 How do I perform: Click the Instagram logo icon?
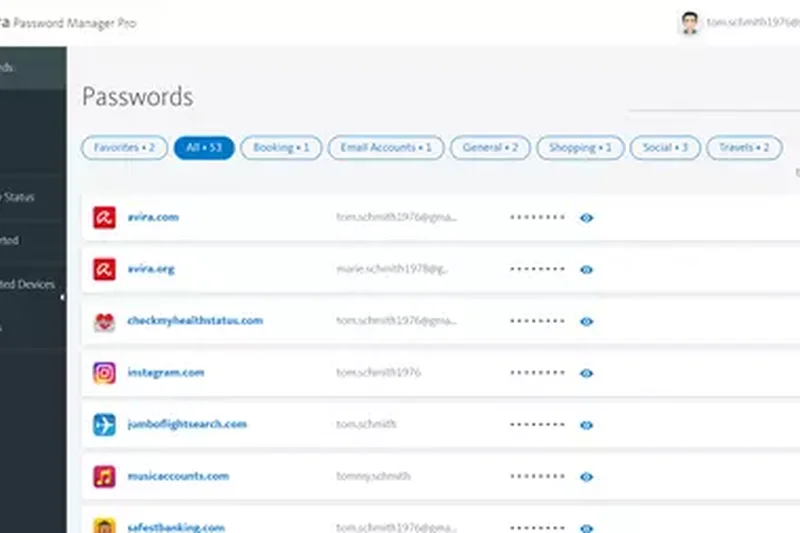point(104,373)
